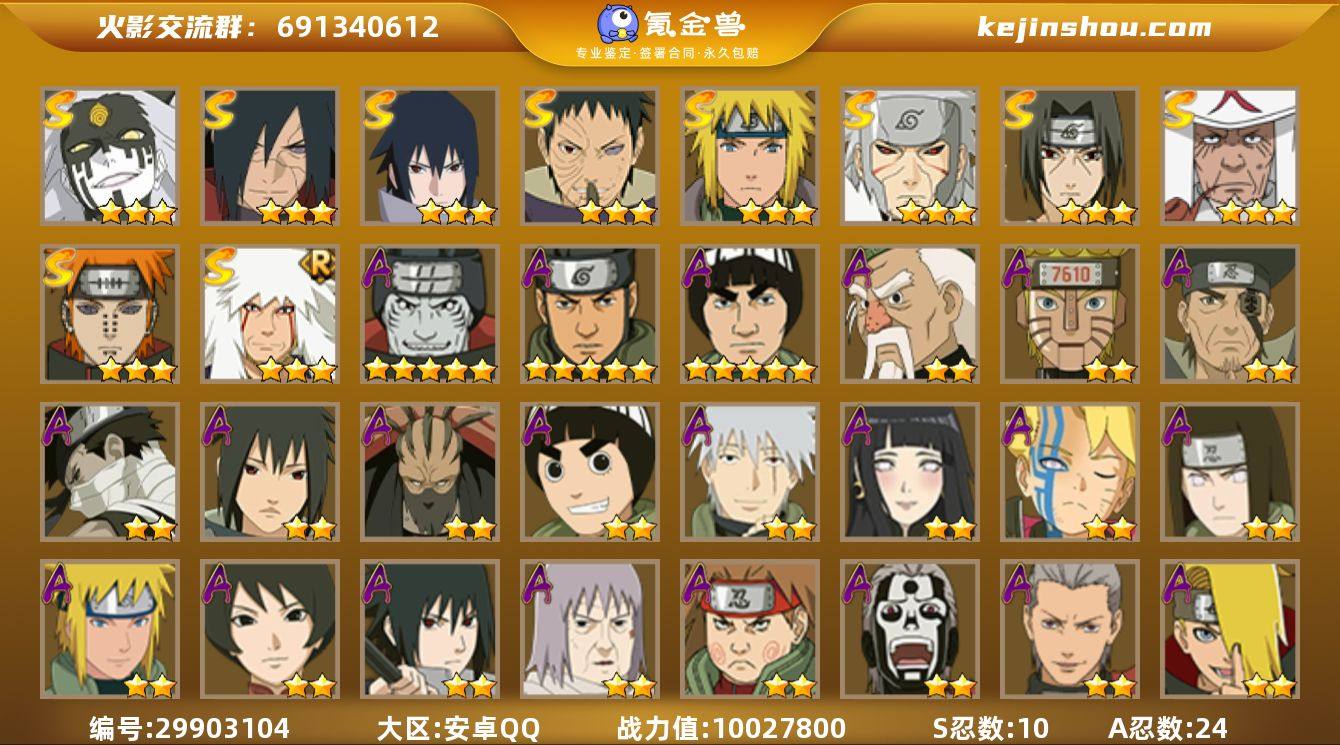
Task: Select the character with 7610 headband
Action: click(x=1070, y=314)
